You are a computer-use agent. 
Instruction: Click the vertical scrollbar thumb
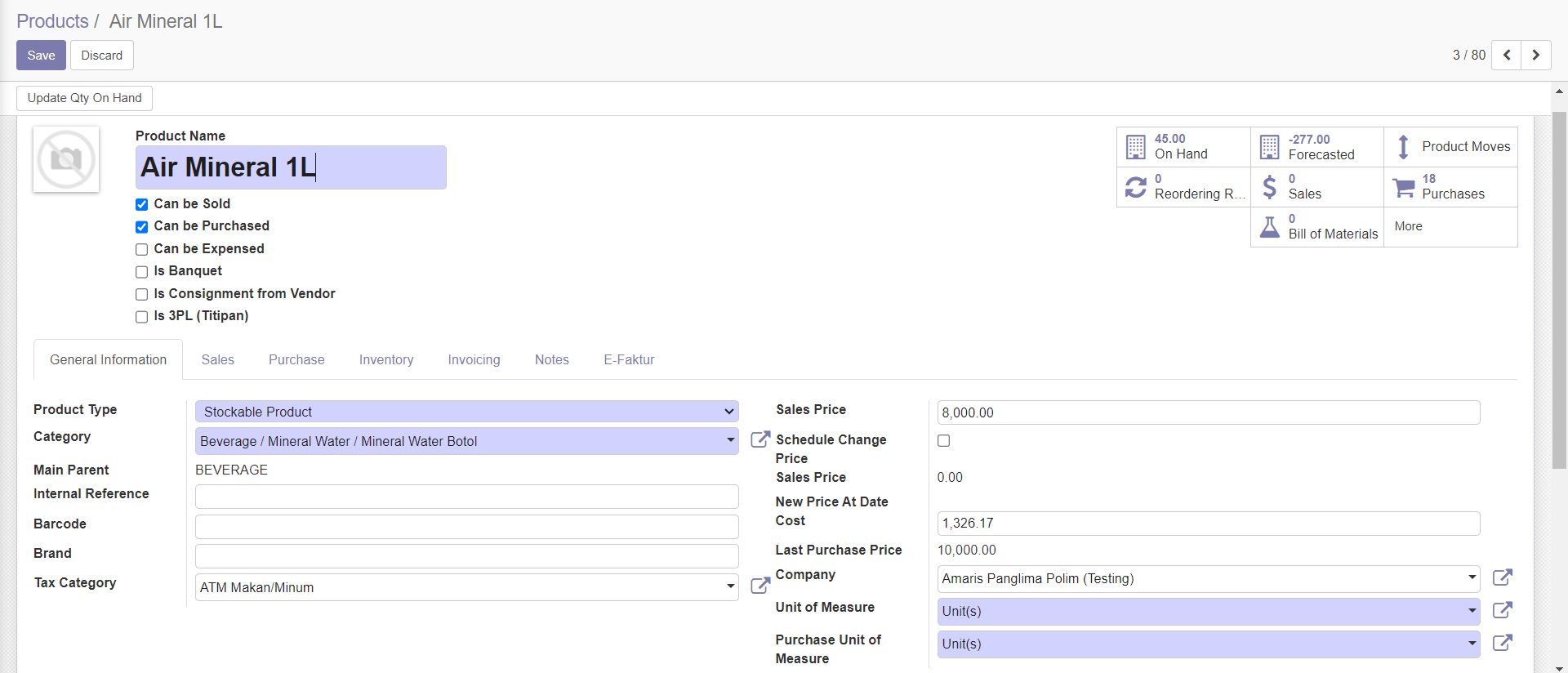tap(1559, 290)
